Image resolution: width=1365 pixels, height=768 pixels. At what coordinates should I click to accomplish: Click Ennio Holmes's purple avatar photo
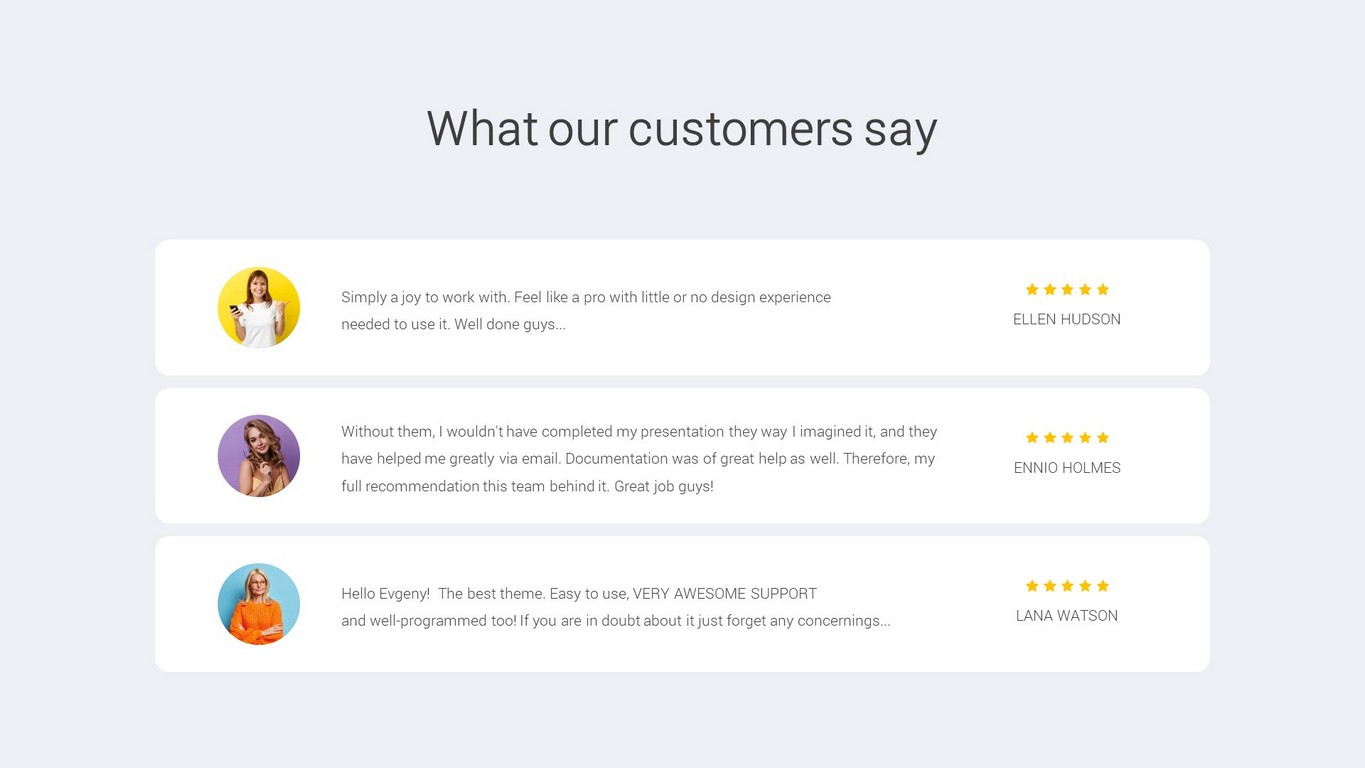tap(259, 456)
